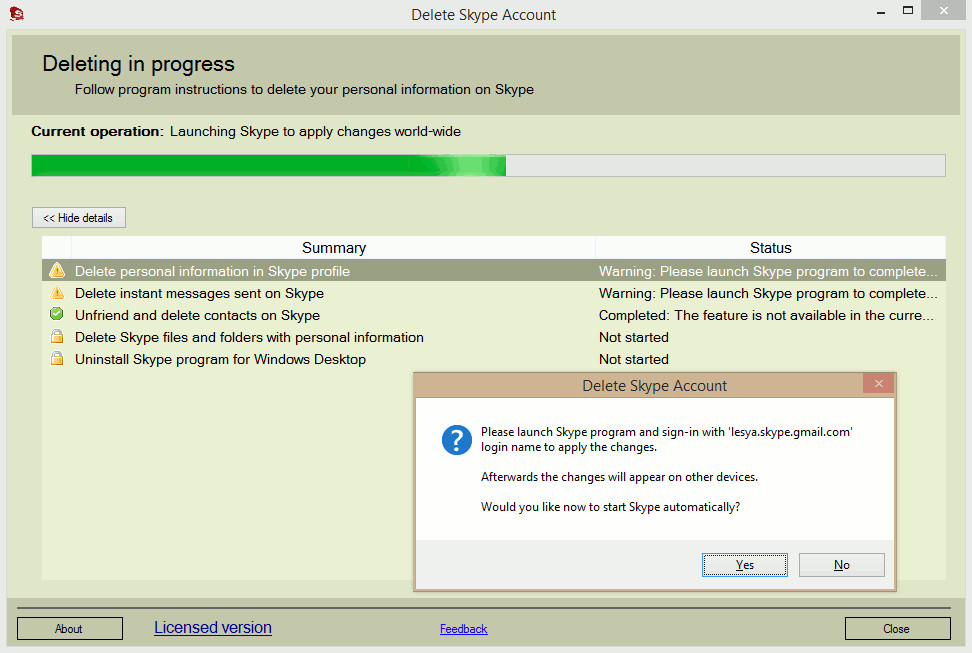Collapse the list with Hide details
Image resolution: width=972 pixels, height=653 pixels.
pyautogui.click(x=79, y=218)
